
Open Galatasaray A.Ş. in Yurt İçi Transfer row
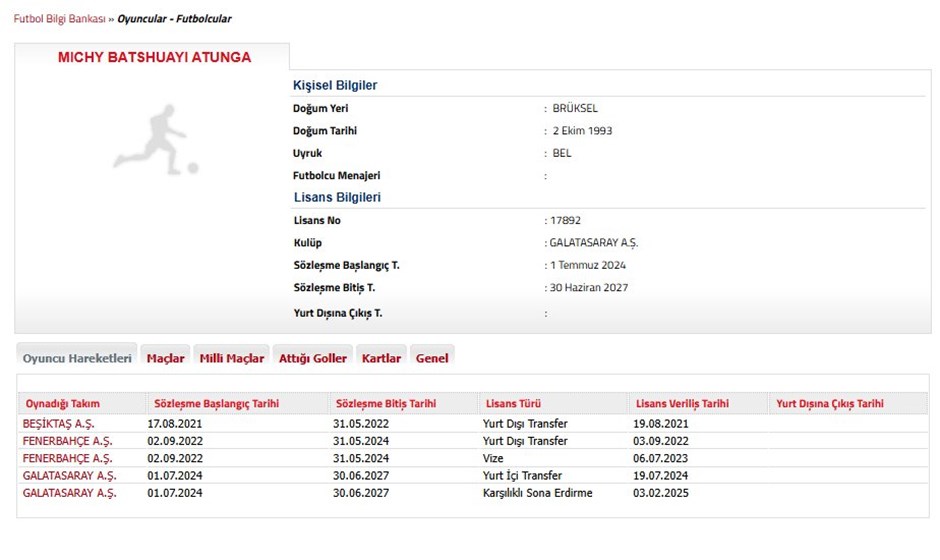pos(69,475)
